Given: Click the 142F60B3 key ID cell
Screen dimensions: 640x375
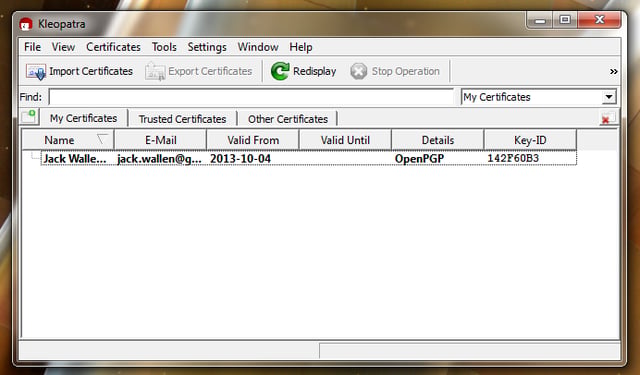Looking at the screenshot, I should coord(513,158).
